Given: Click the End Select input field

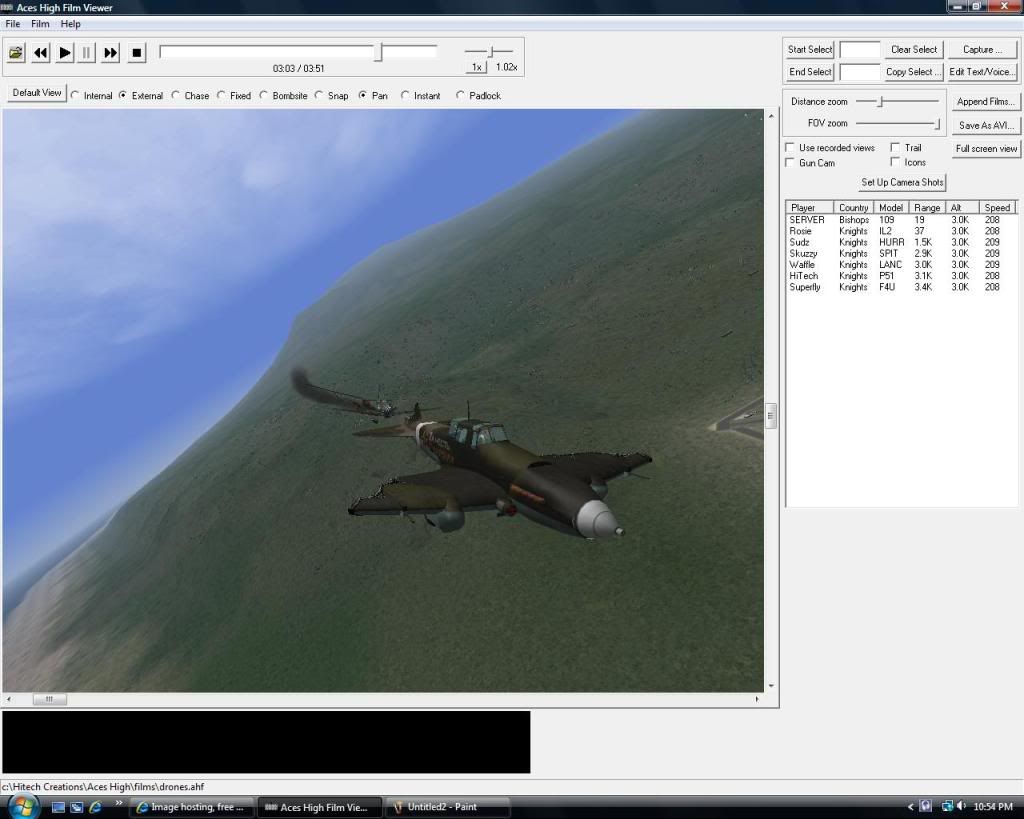Looking at the screenshot, I should (860, 72).
